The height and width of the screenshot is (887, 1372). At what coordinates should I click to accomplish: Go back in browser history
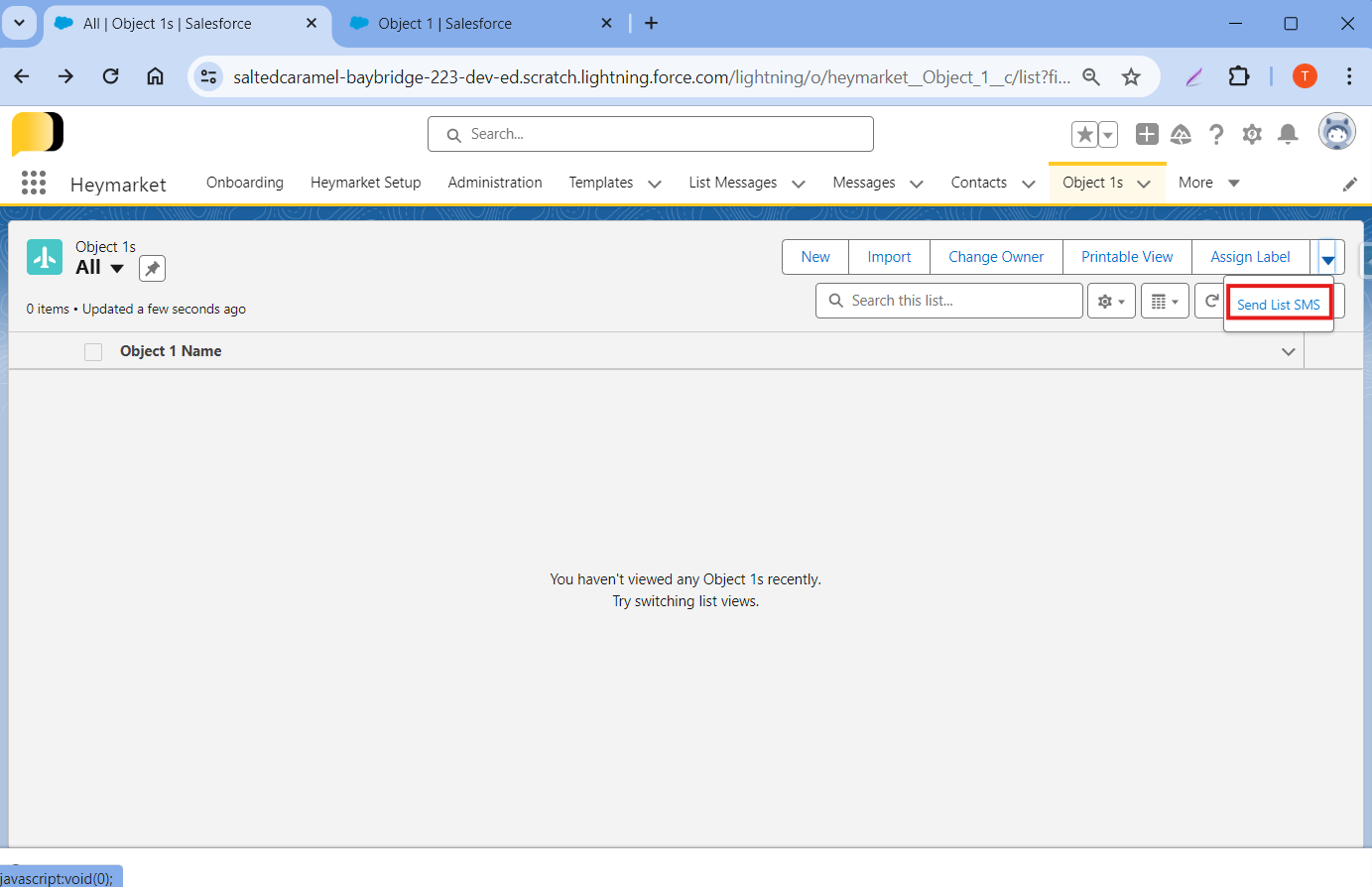click(x=22, y=76)
